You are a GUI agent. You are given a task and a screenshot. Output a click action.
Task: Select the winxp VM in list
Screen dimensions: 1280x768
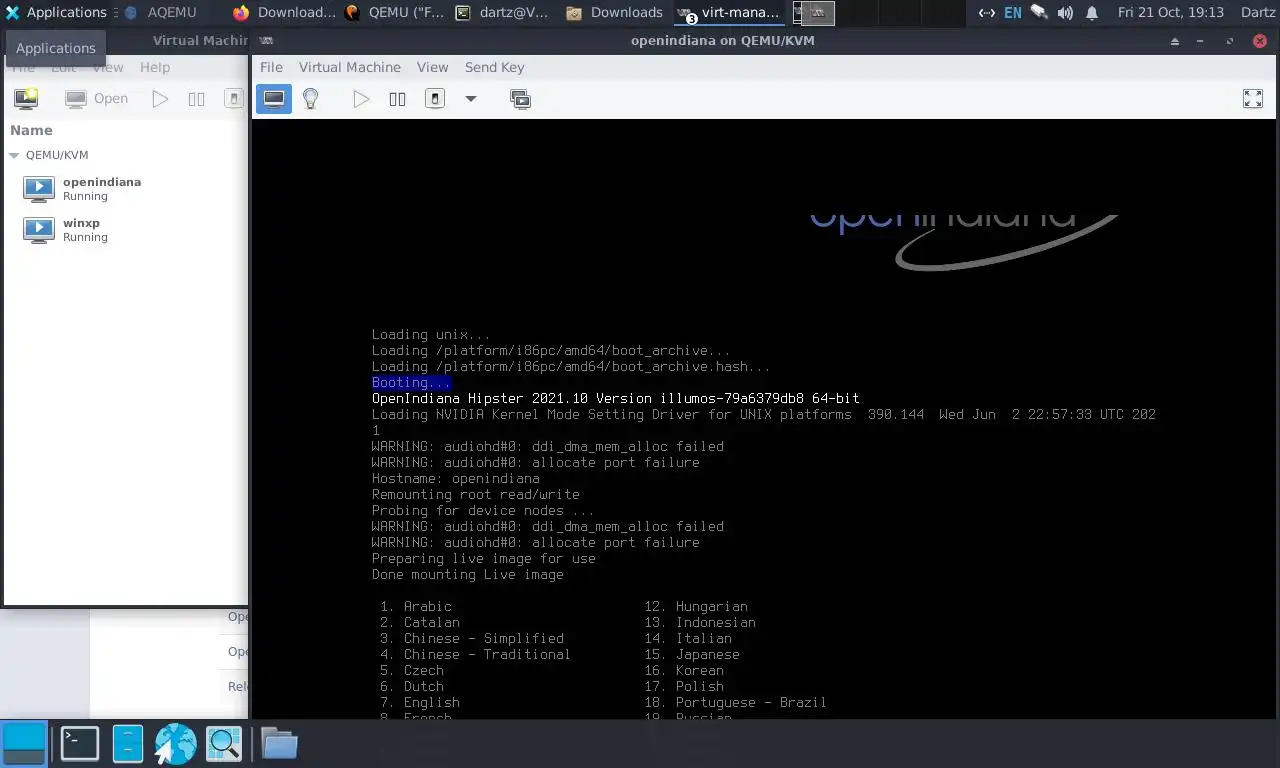[125, 230]
